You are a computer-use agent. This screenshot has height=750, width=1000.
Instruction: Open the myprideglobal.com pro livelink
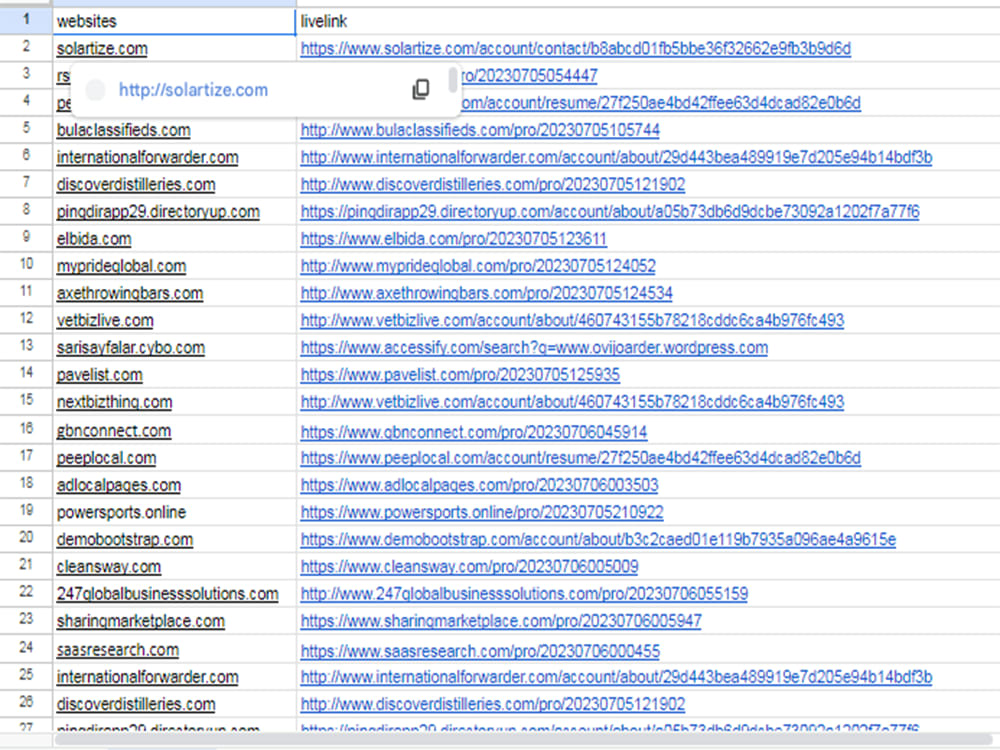pos(478,266)
